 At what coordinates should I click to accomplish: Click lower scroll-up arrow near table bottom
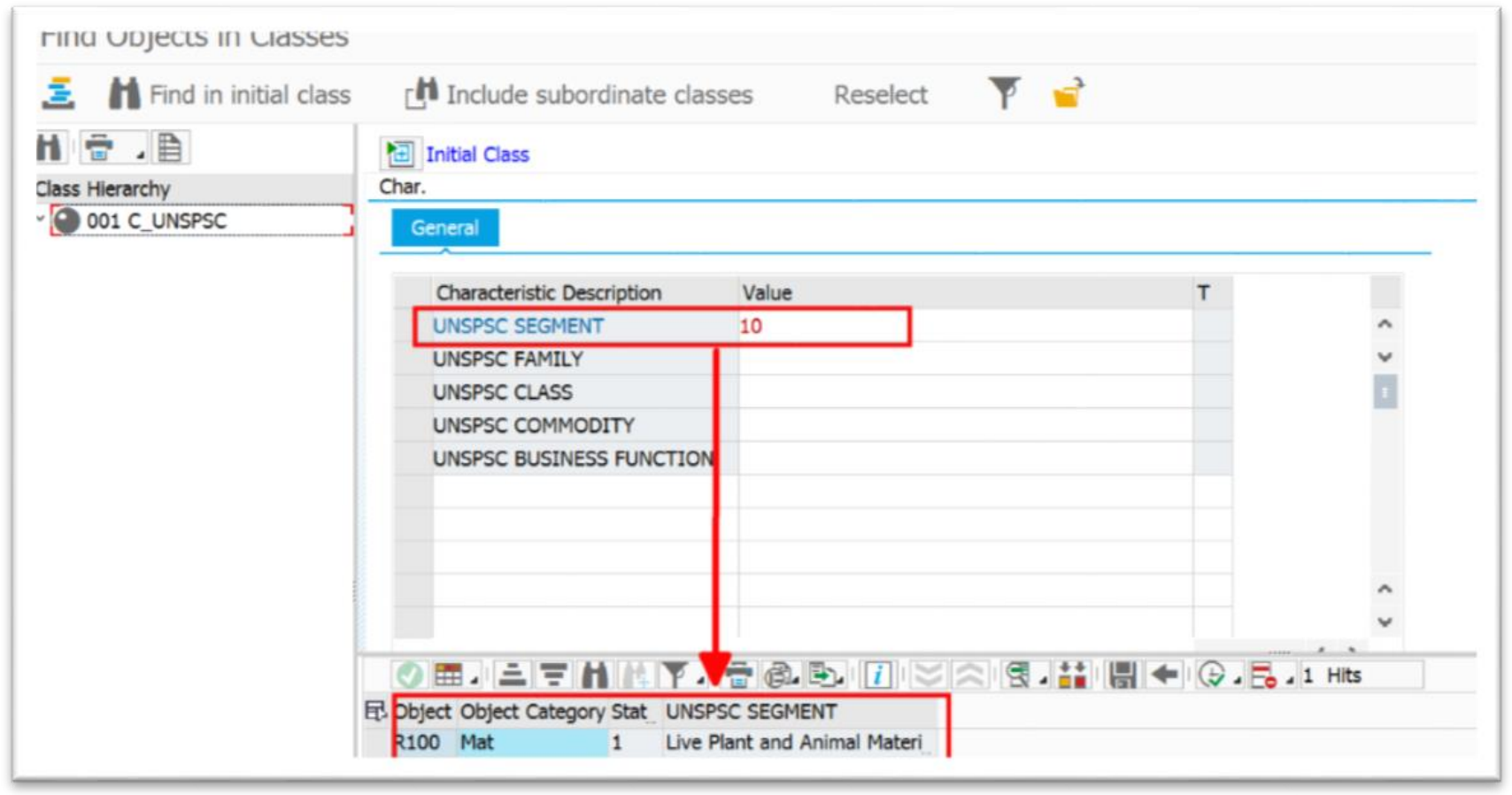tap(1385, 590)
